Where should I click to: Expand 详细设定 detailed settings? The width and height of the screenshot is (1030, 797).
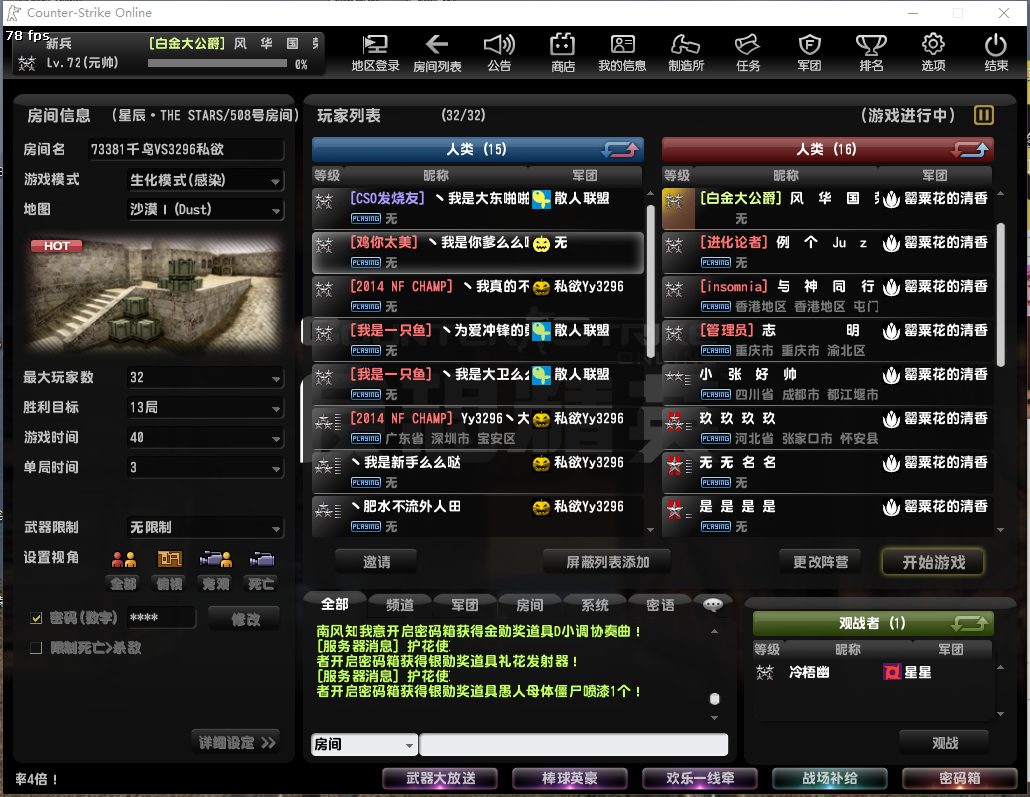coord(236,742)
